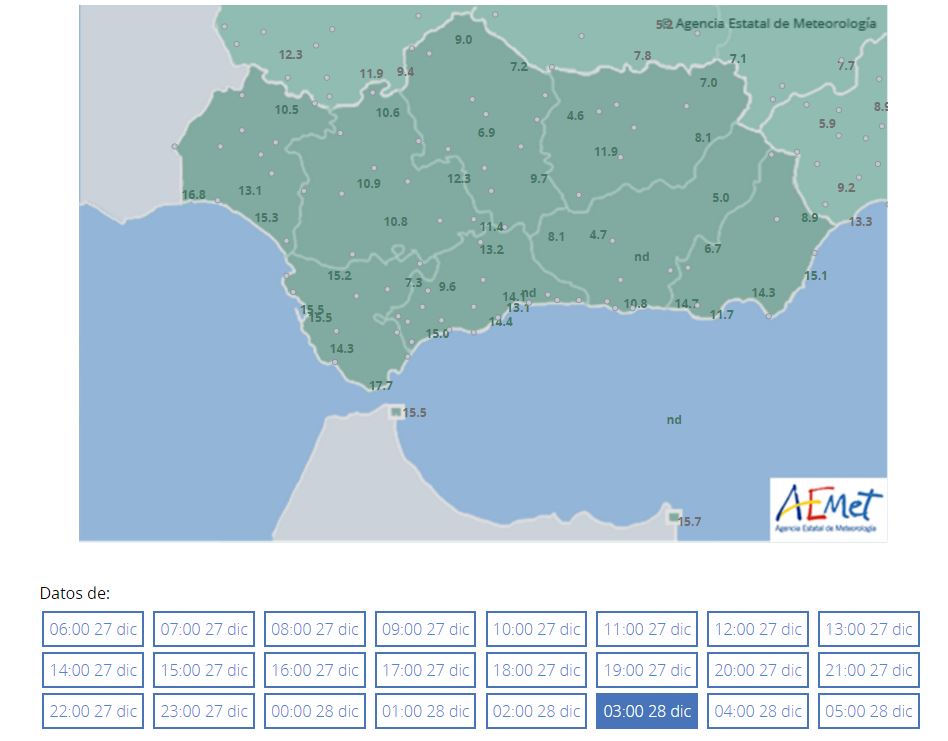
Task: Jump to the 05:00 28 dic data
Action: [x=868, y=711]
